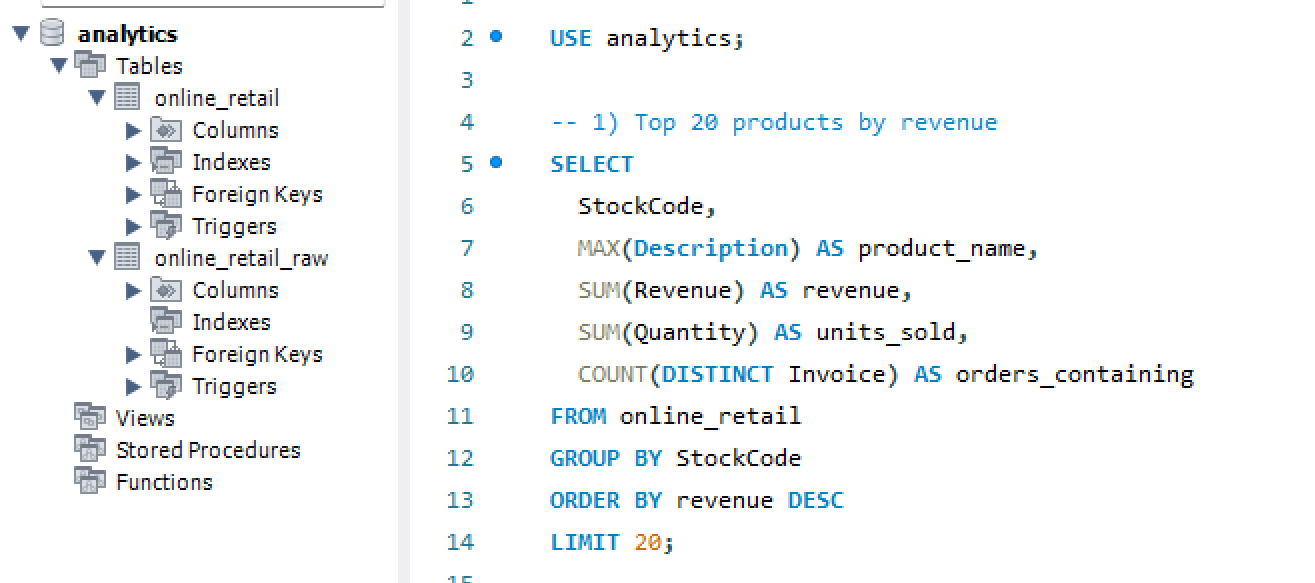Image resolution: width=1315 pixels, height=583 pixels.
Task: Click the Tables folder icon
Action: pos(90,66)
